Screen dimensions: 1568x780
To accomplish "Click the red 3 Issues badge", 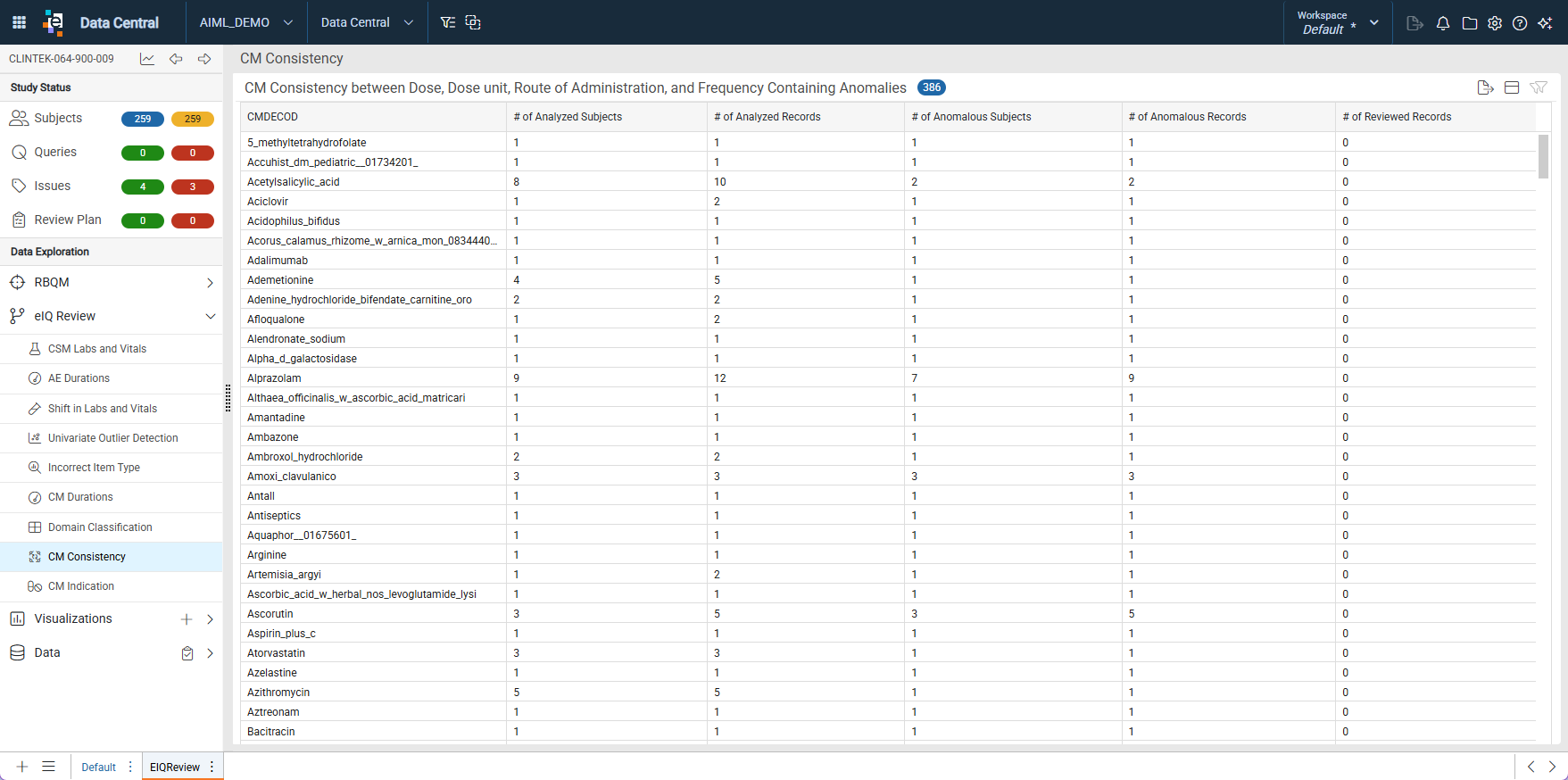I will coord(193,187).
